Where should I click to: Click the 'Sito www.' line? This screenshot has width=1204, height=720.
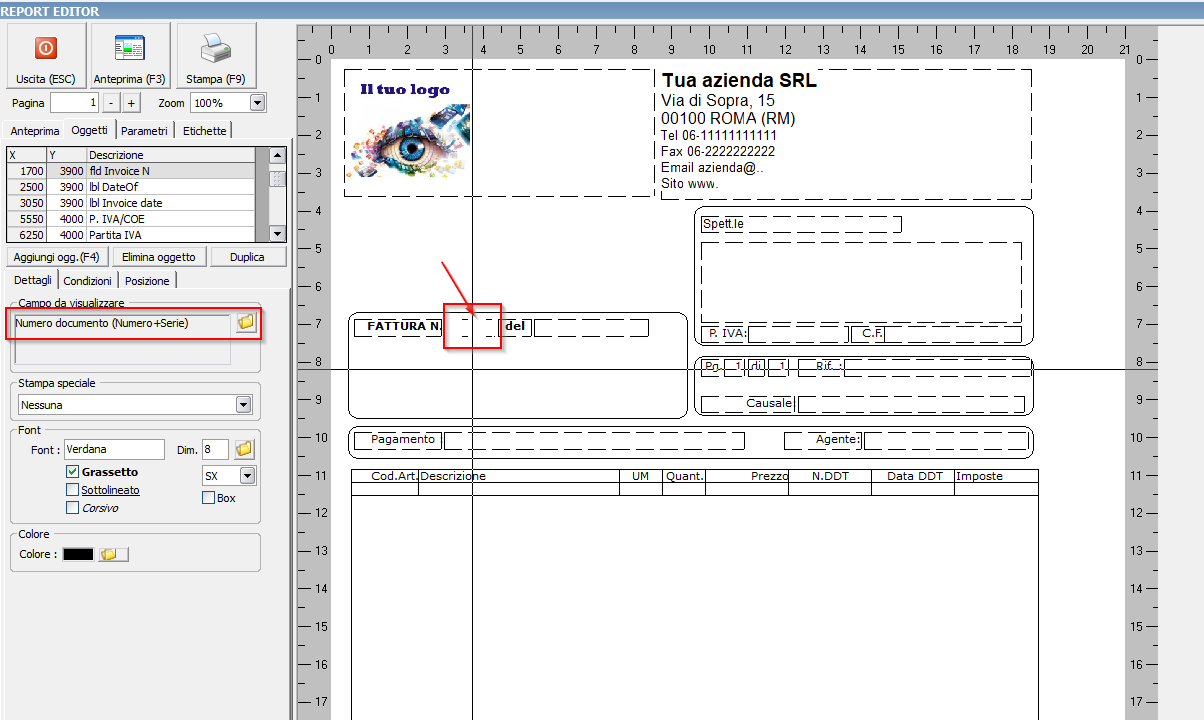(x=690, y=184)
